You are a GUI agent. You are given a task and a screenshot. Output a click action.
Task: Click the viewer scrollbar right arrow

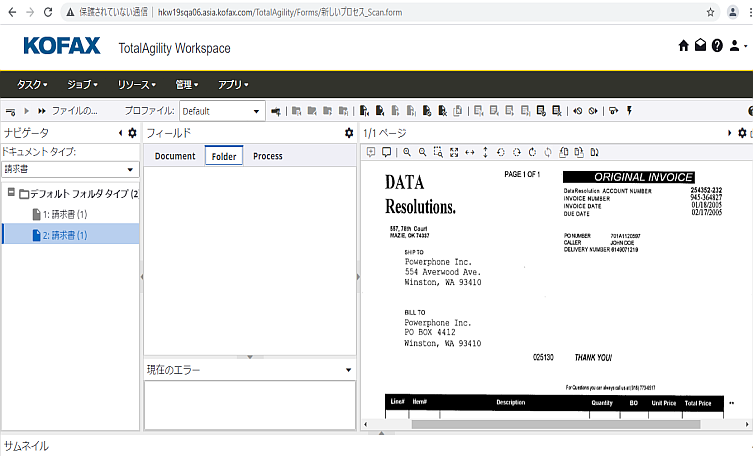click(747, 424)
